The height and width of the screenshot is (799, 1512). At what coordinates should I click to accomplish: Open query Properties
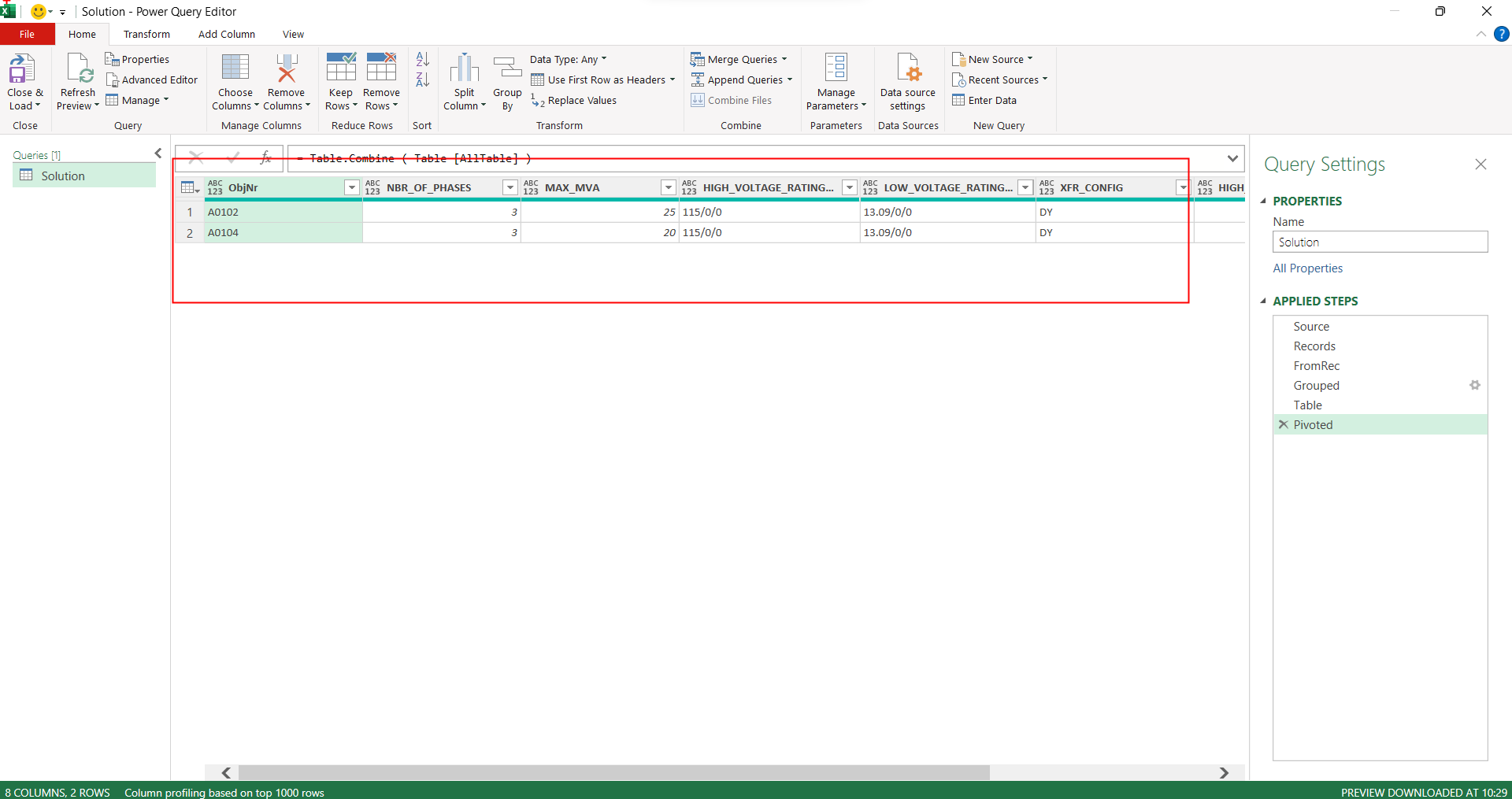click(137, 59)
